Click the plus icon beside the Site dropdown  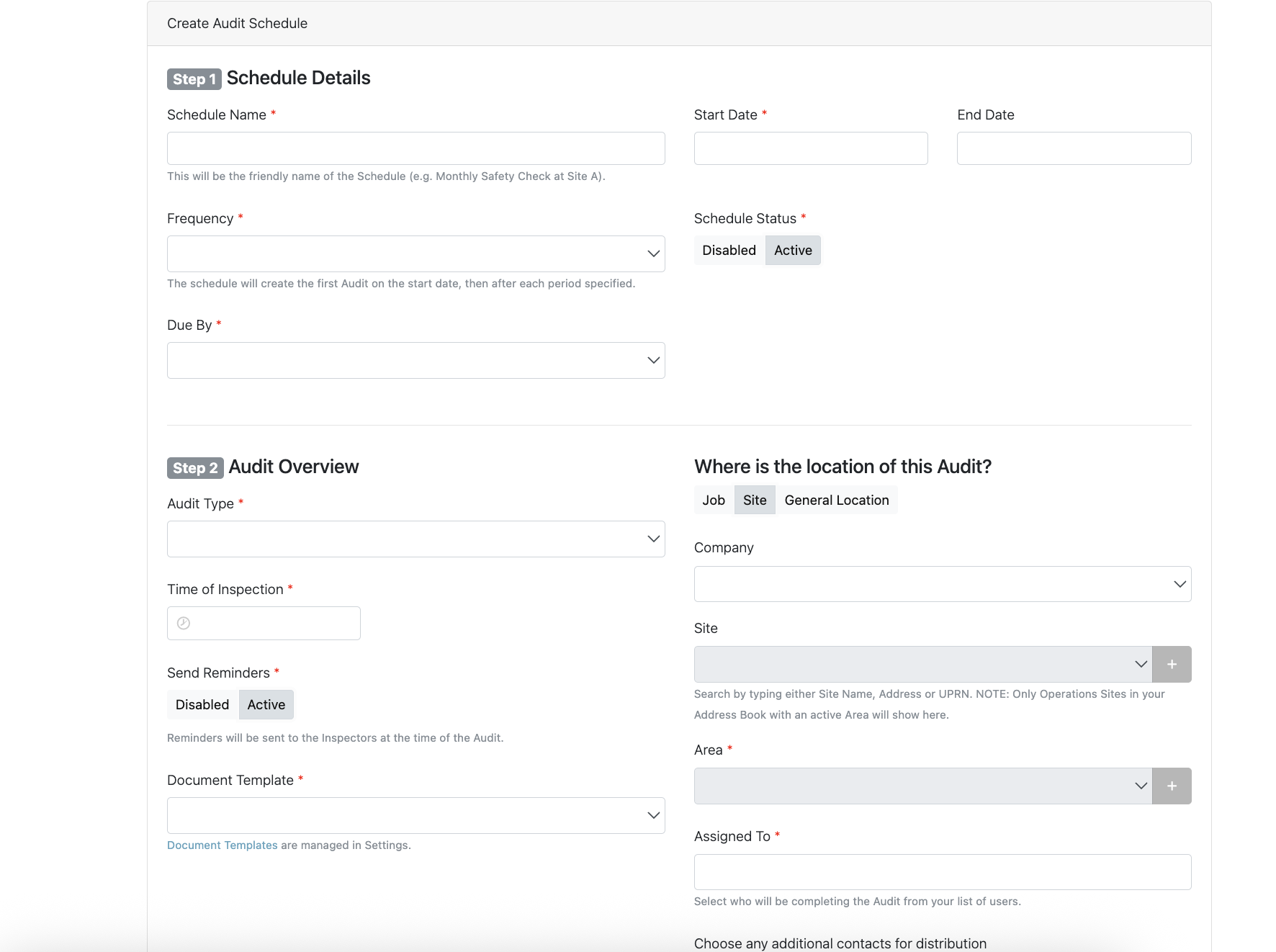click(x=1172, y=664)
